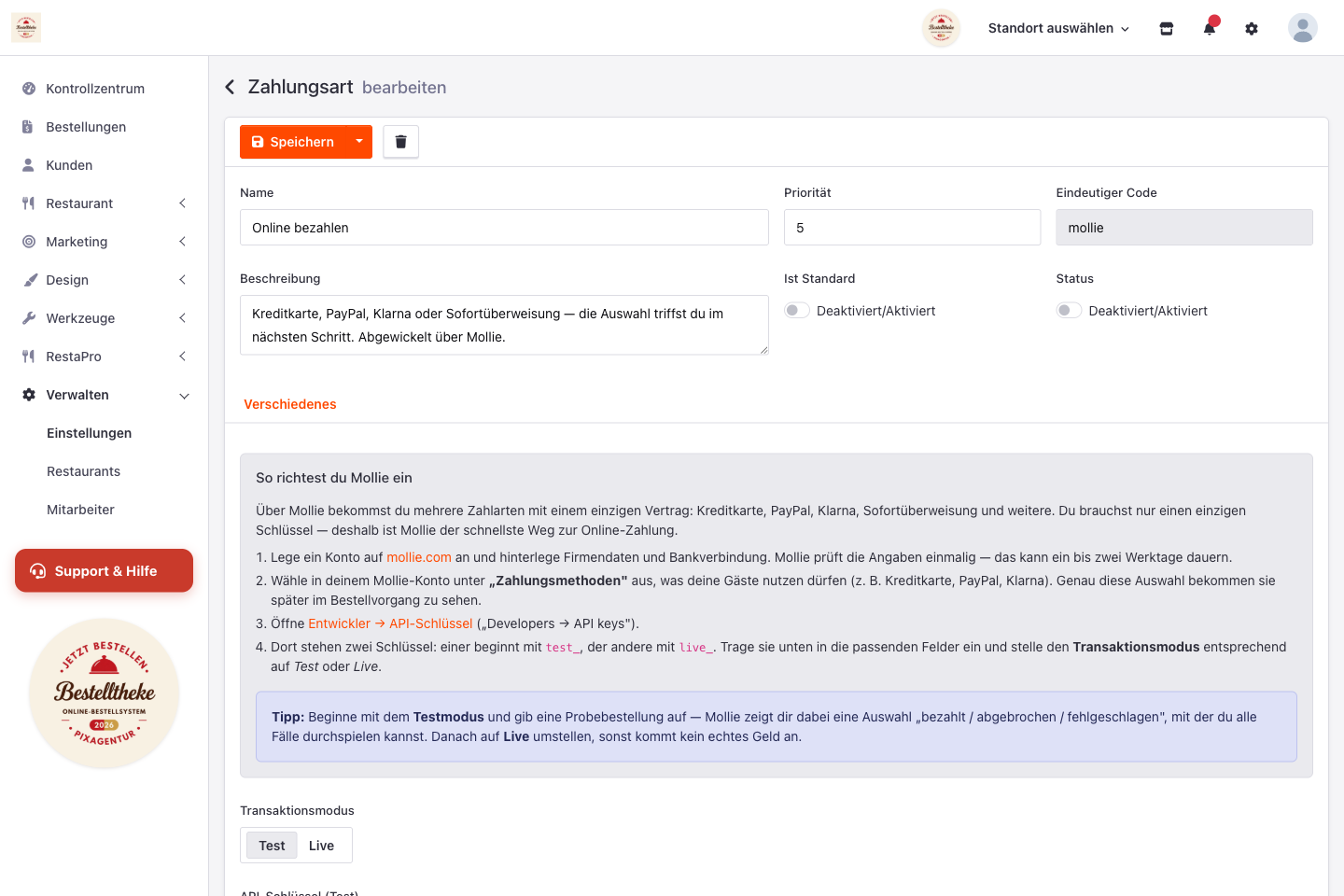
Task: Collapse the Verwalten menu chevron
Action: tap(184, 396)
